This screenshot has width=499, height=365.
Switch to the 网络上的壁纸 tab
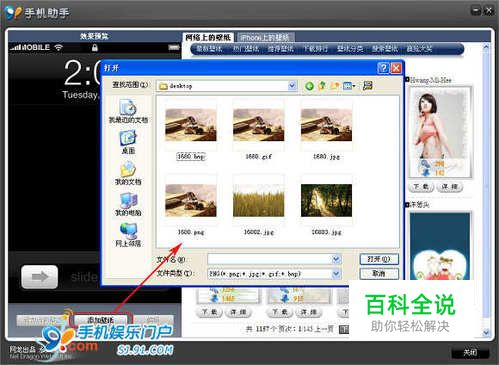[x=208, y=37]
